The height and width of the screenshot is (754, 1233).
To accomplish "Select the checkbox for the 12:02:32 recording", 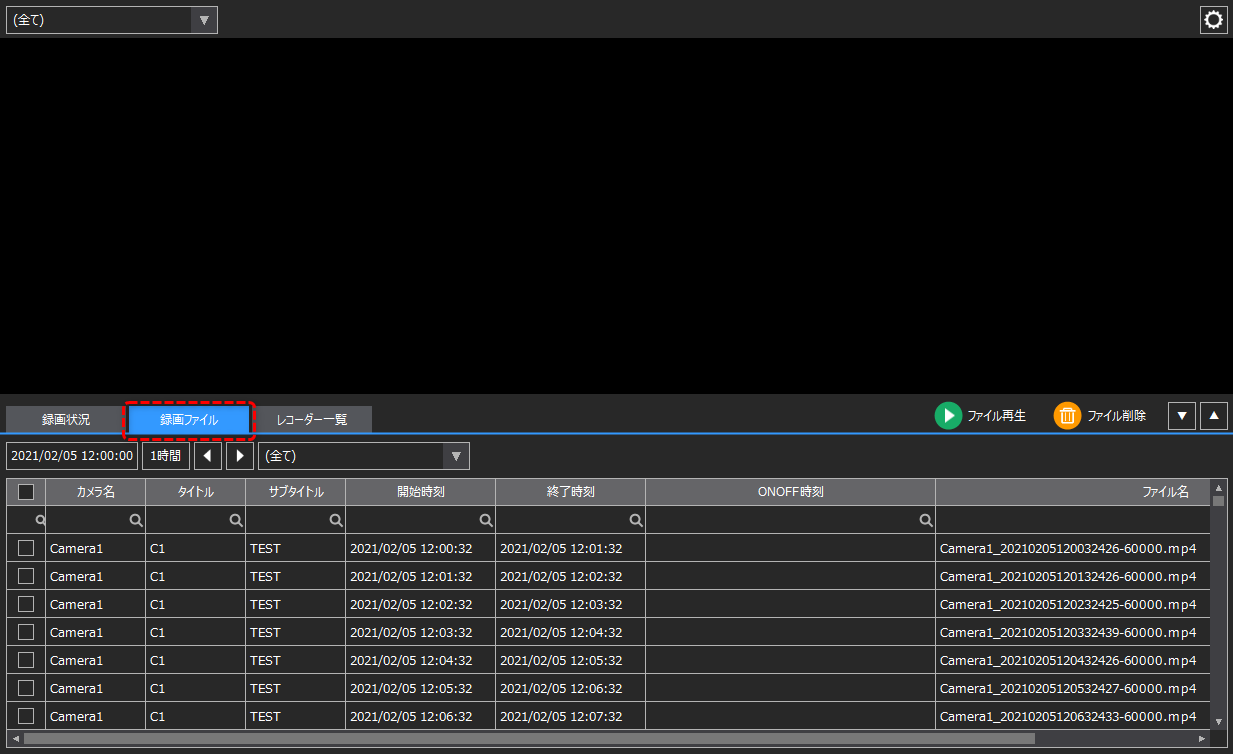I will click(x=25, y=604).
